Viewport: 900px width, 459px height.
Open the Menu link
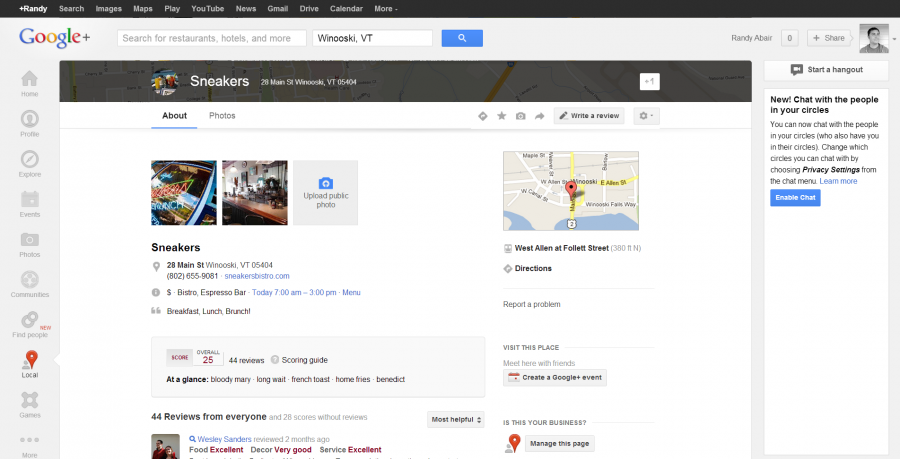point(351,293)
